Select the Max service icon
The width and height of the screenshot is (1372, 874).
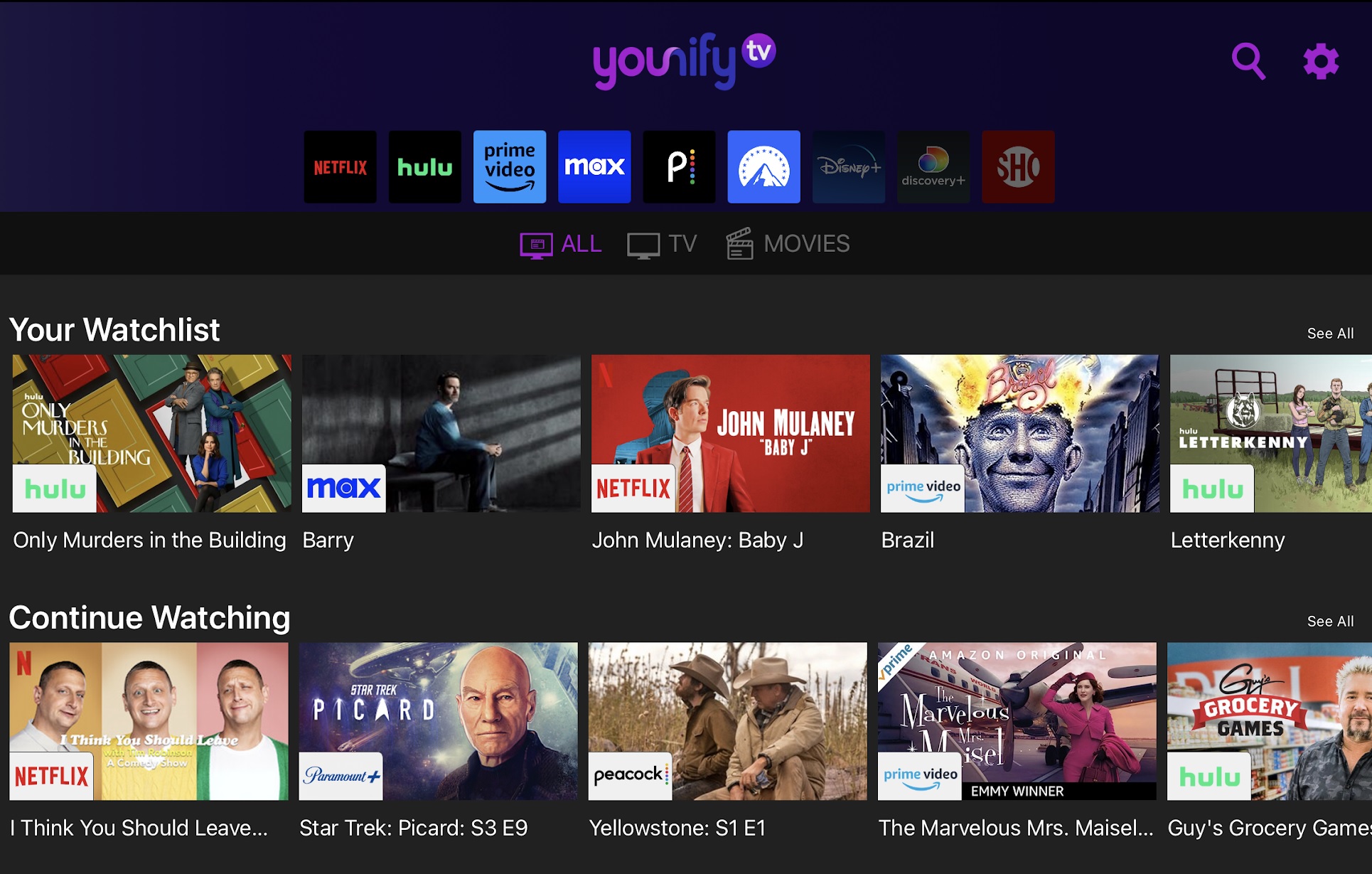(x=594, y=166)
